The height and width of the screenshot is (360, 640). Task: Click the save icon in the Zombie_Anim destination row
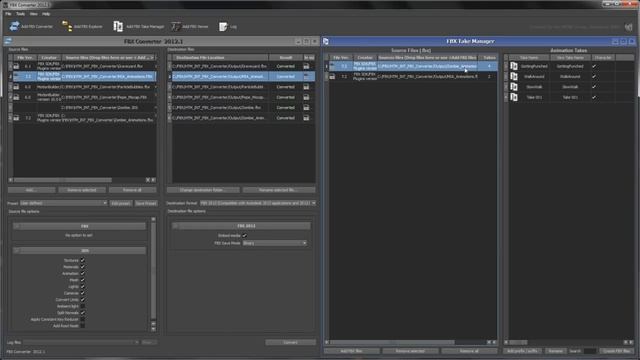[306, 118]
